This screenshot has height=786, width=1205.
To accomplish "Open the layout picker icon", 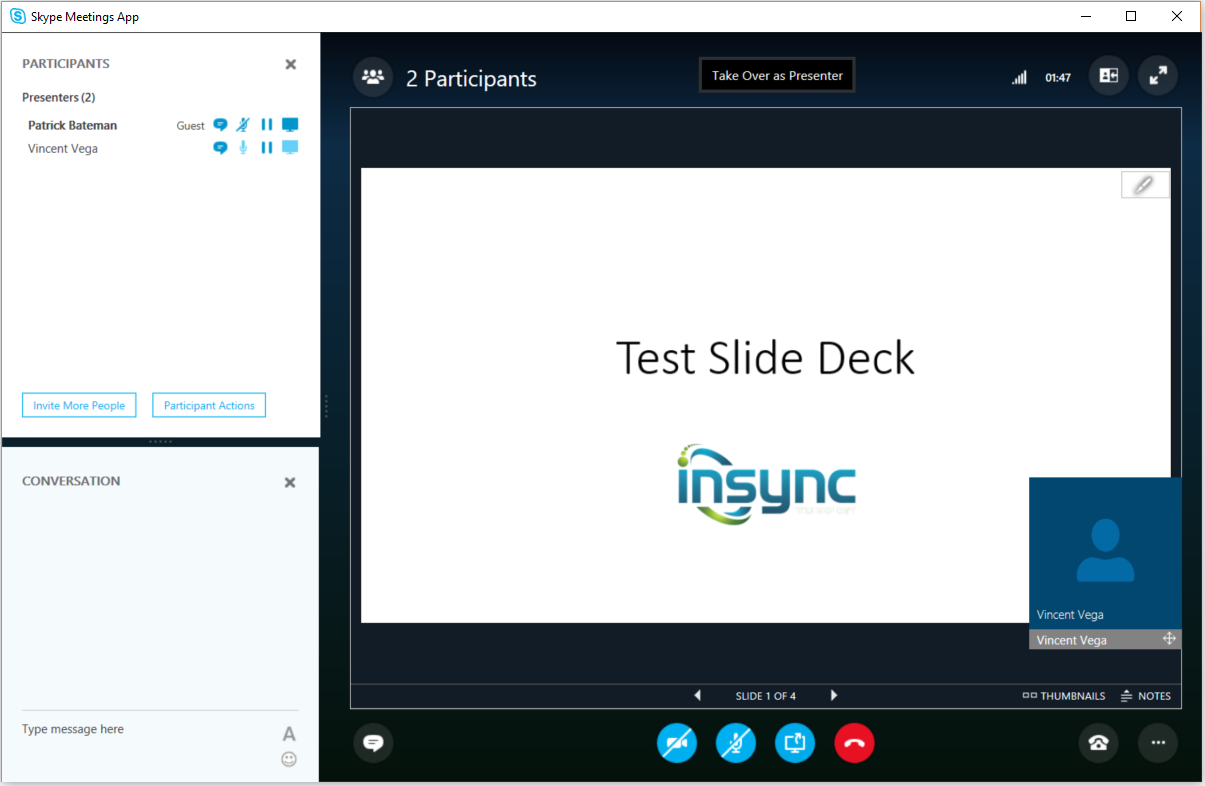I will [x=1108, y=76].
